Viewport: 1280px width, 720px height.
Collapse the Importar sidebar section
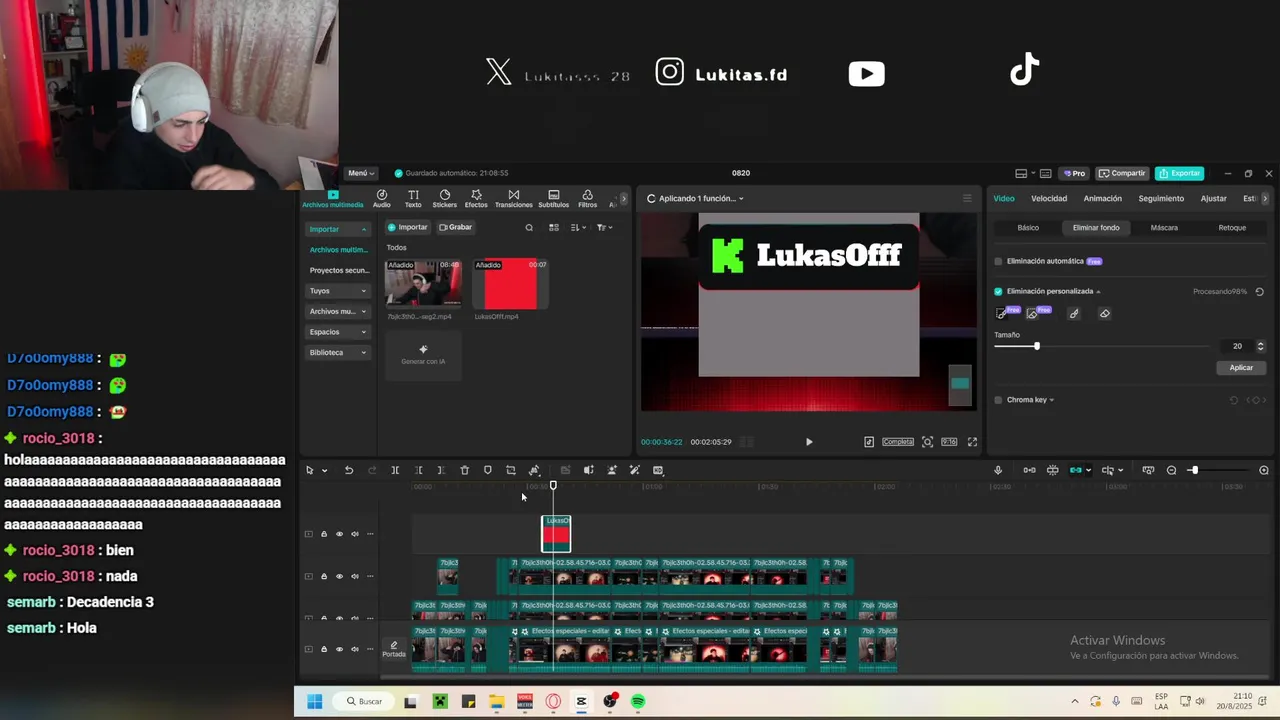(x=338, y=229)
